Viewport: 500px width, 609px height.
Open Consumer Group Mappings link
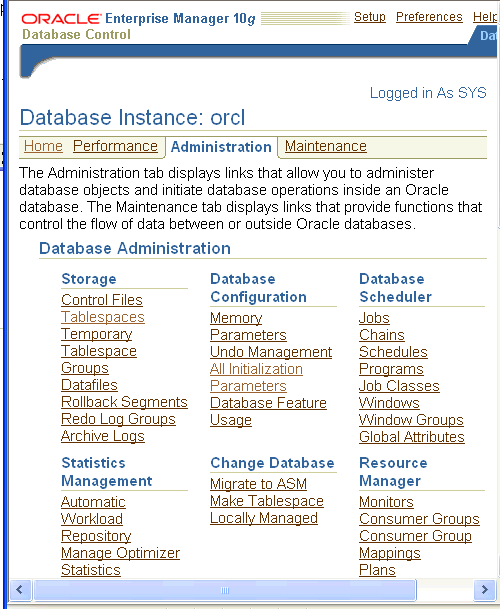pos(415,545)
